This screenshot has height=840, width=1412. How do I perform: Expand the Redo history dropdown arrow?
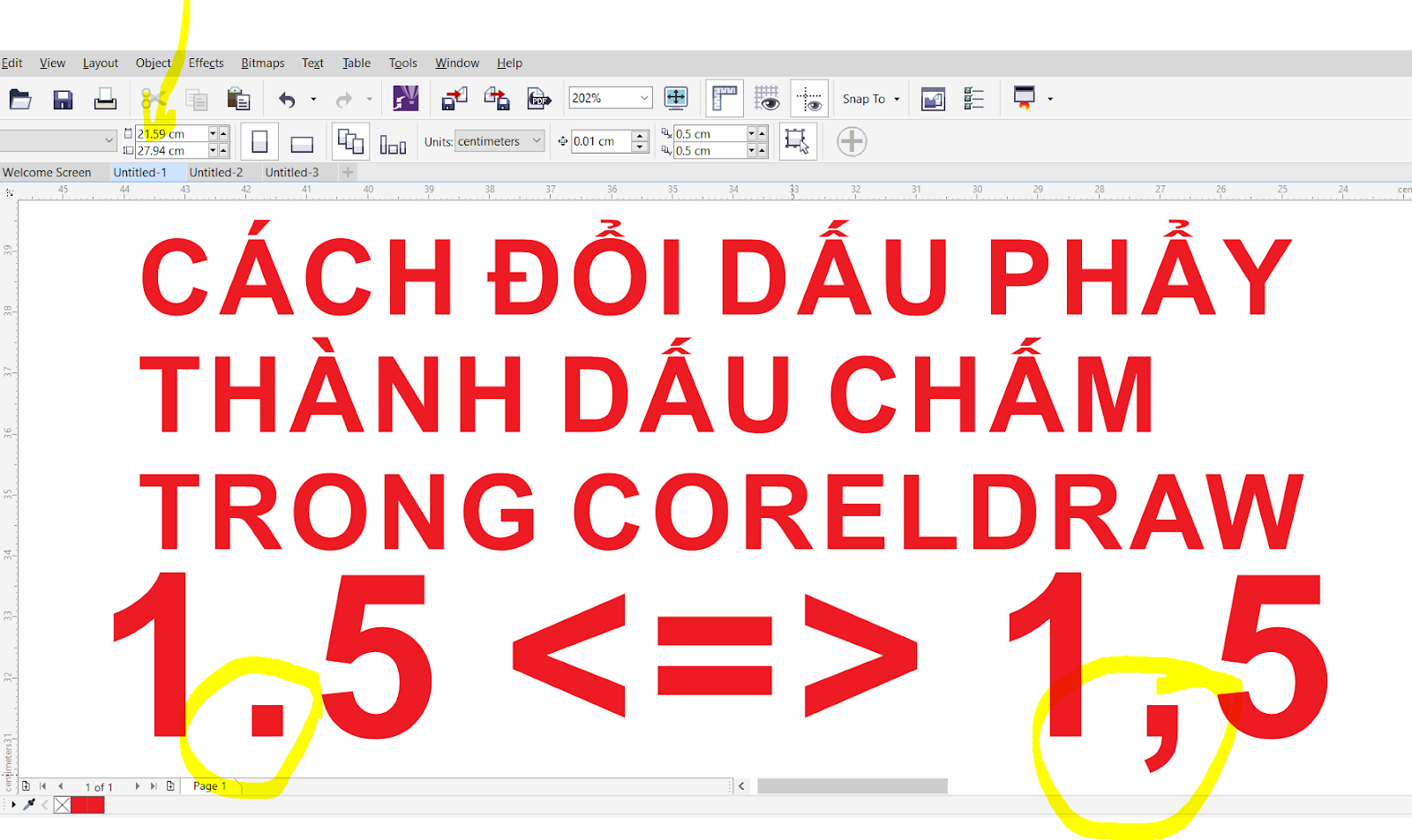[370, 99]
